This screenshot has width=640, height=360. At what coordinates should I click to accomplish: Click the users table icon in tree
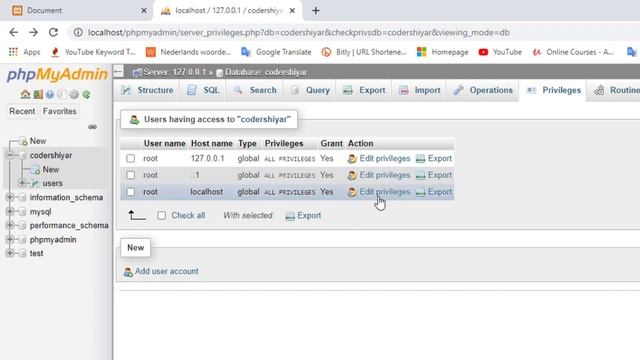(35, 183)
